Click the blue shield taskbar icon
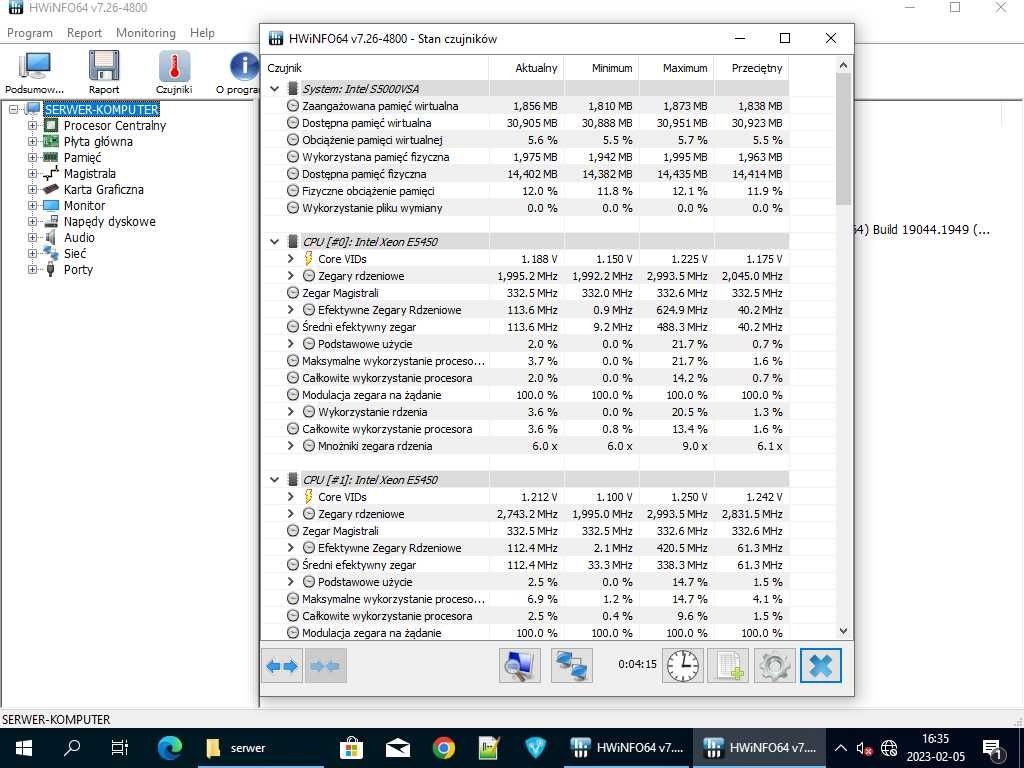The height and width of the screenshot is (768, 1024). (536, 748)
